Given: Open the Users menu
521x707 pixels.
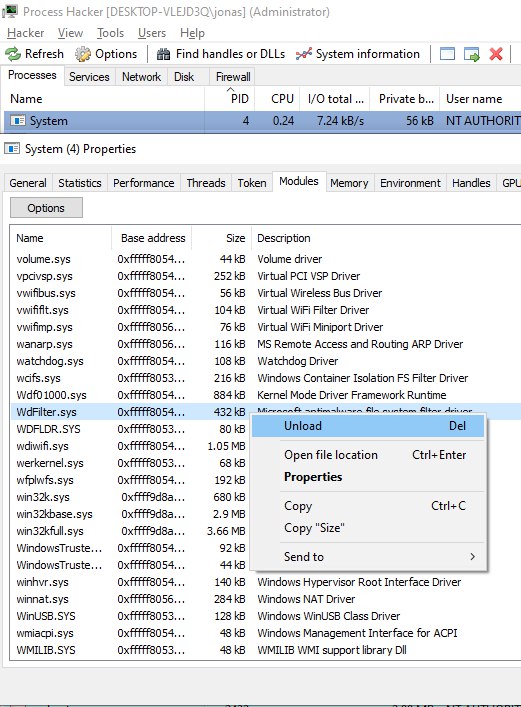Looking at the screenshot, I should [x=152, y=33].
